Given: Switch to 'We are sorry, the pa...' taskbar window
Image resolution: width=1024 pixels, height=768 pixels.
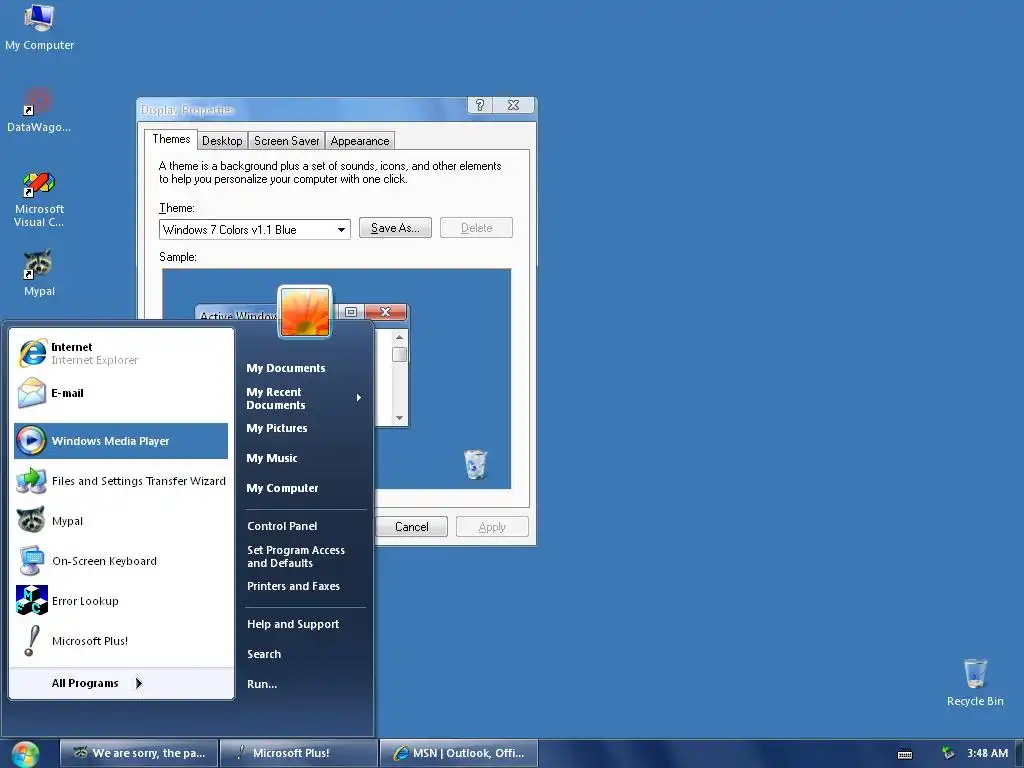Looking at the screenshot, I should pos(139,754).
